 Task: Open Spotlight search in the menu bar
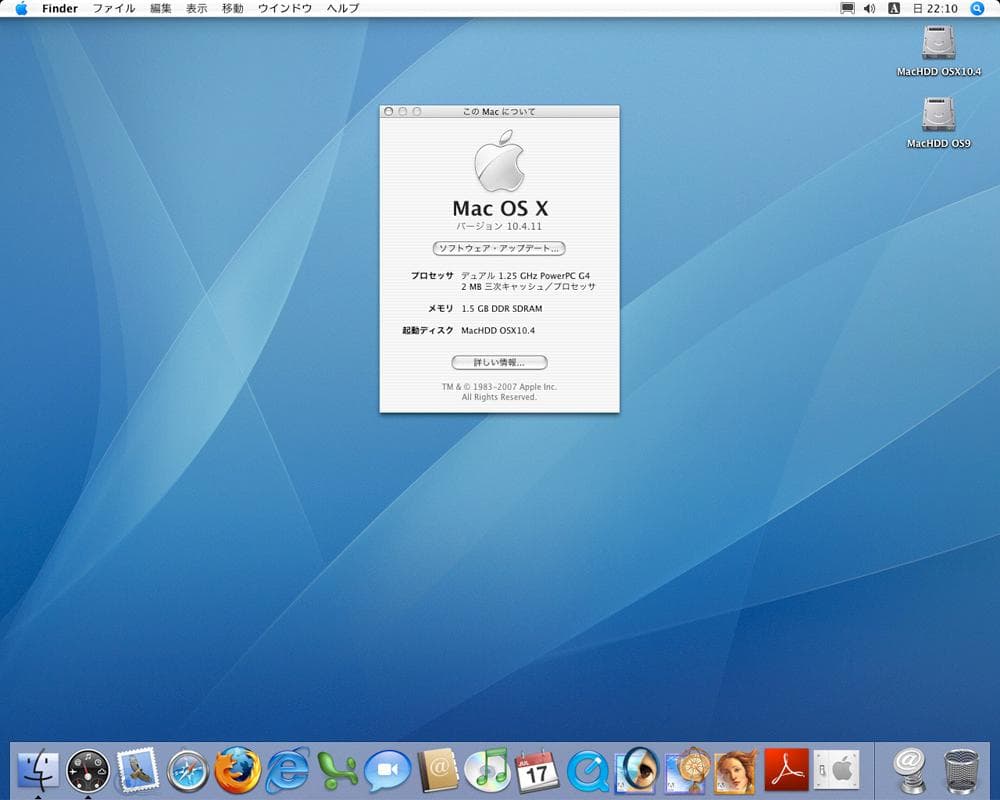pos(974,9)
